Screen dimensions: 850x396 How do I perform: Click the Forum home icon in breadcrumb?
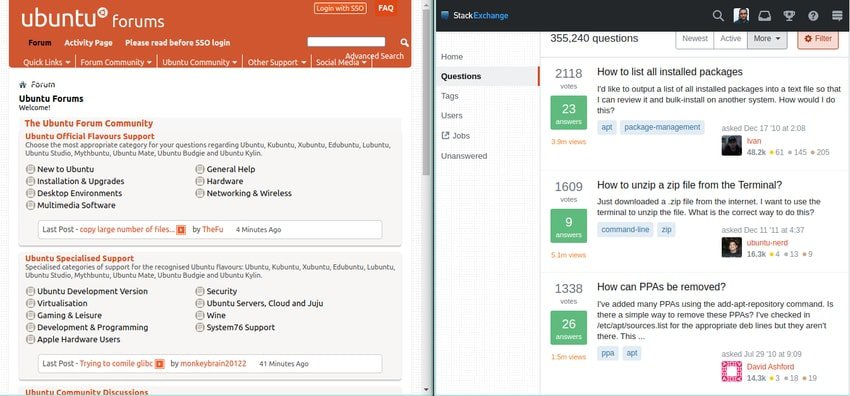click(x=23, y=85)
